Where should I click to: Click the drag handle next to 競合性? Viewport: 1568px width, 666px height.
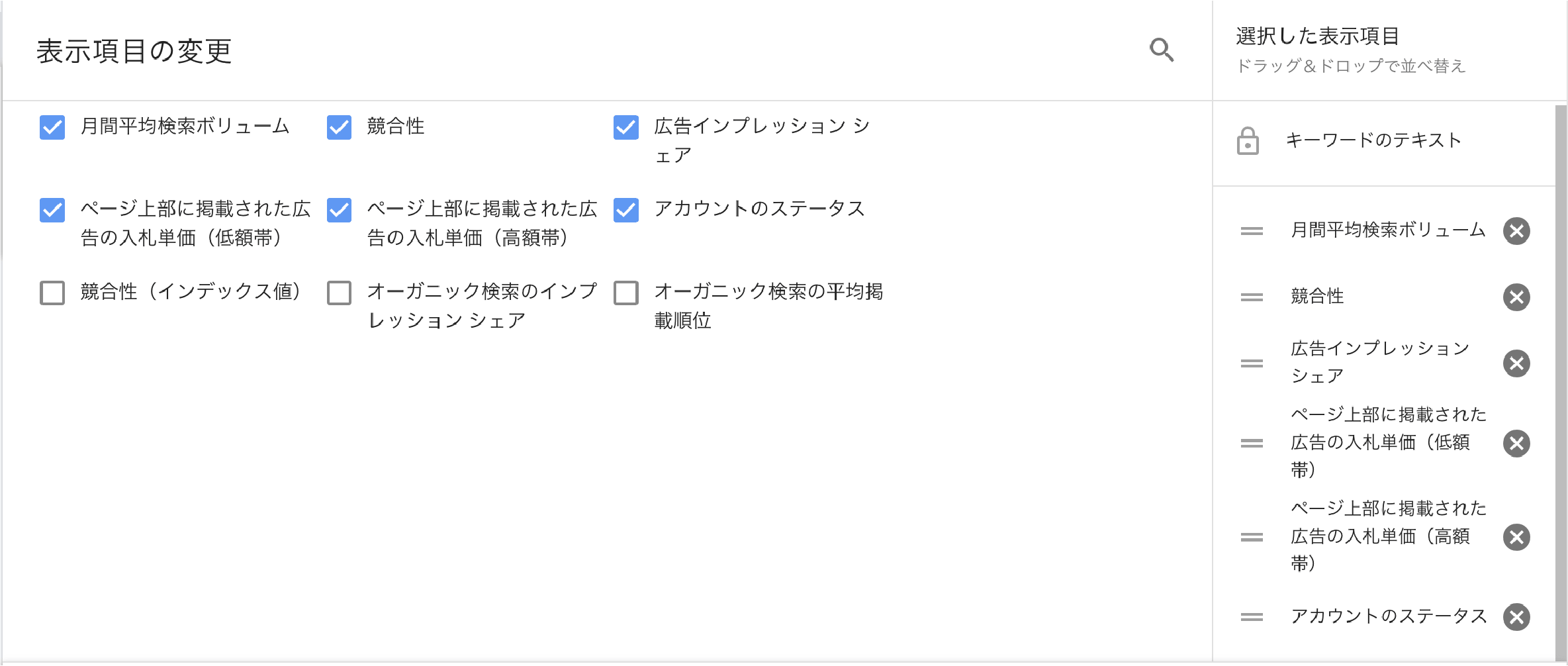click(1251, 298)
